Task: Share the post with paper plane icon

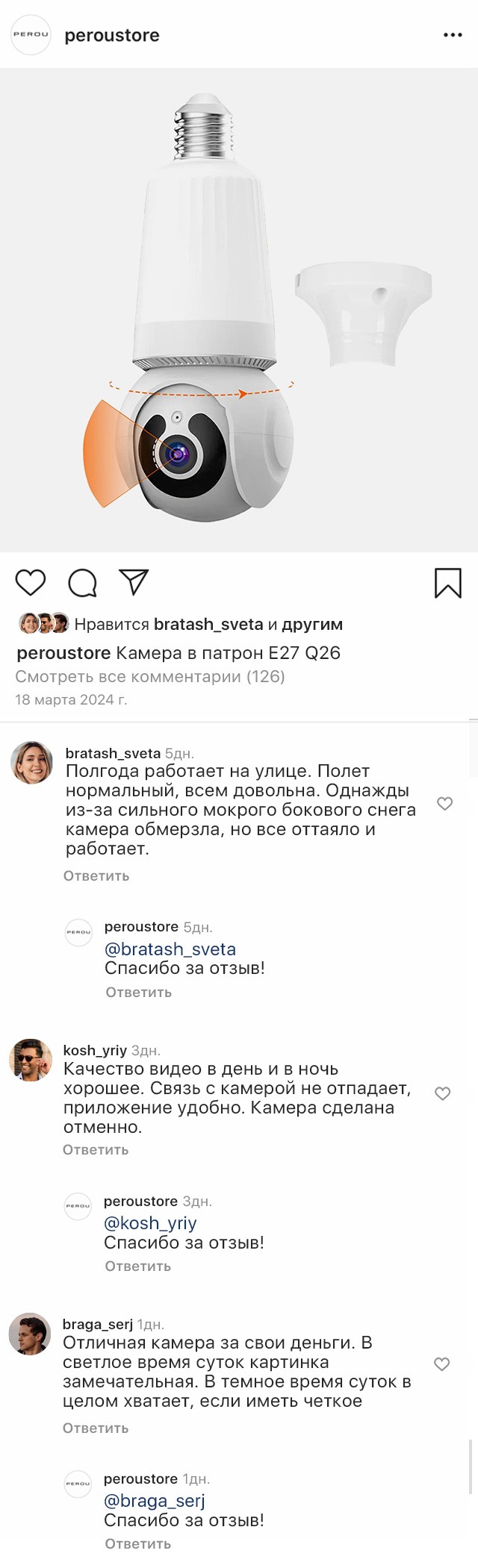Action: 134,582
